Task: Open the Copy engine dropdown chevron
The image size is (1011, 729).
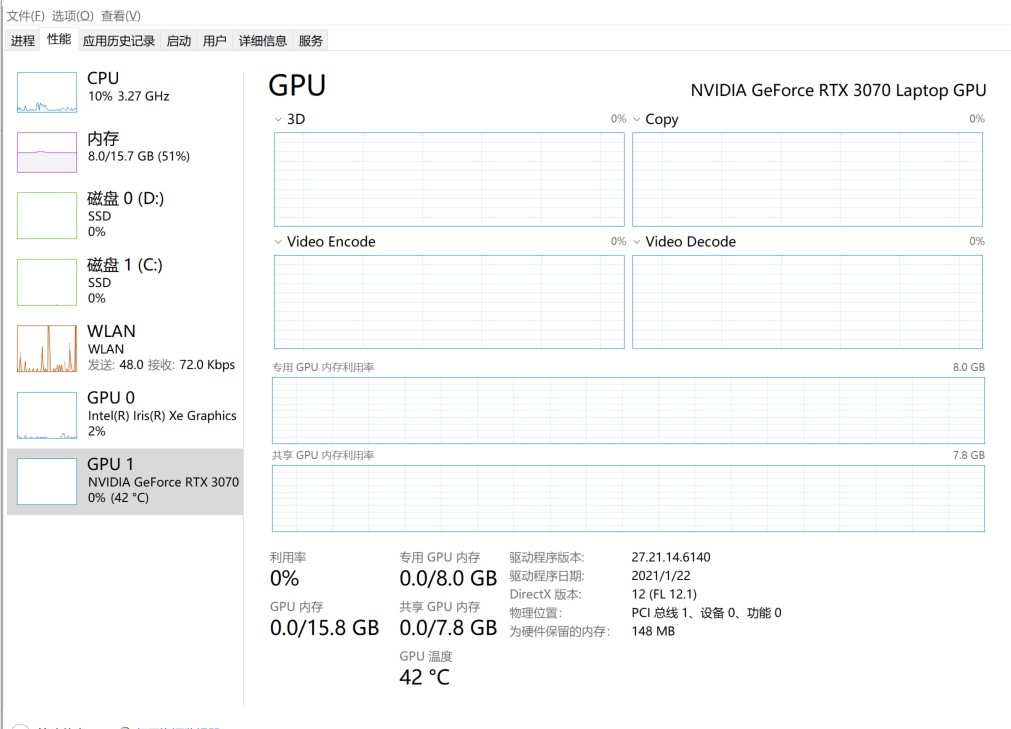Action: pos(636,119)
